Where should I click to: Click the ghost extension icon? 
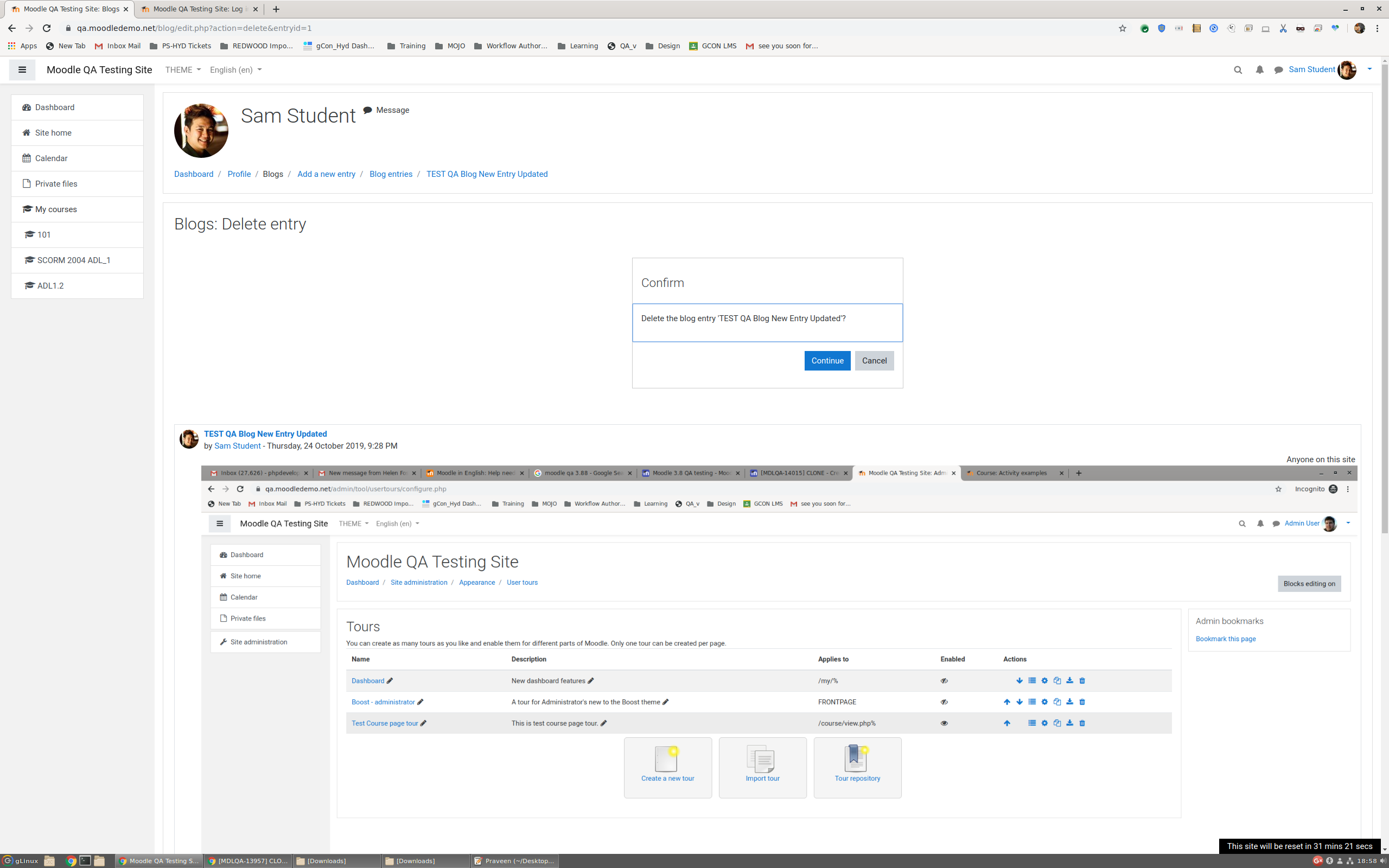click(1231, 28)
